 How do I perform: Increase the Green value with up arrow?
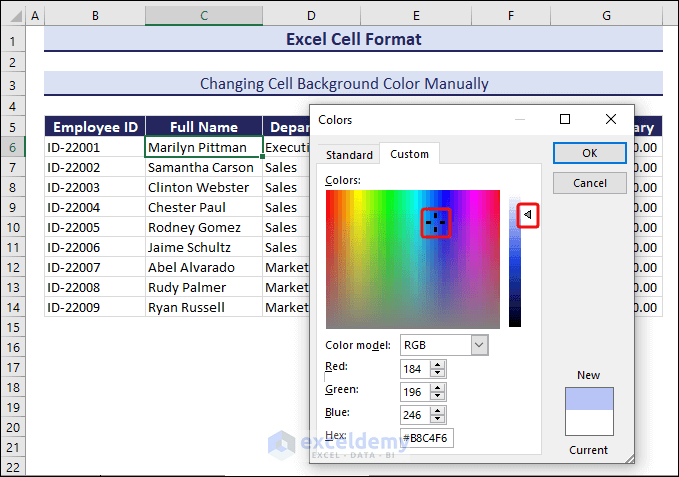point(438,387)
